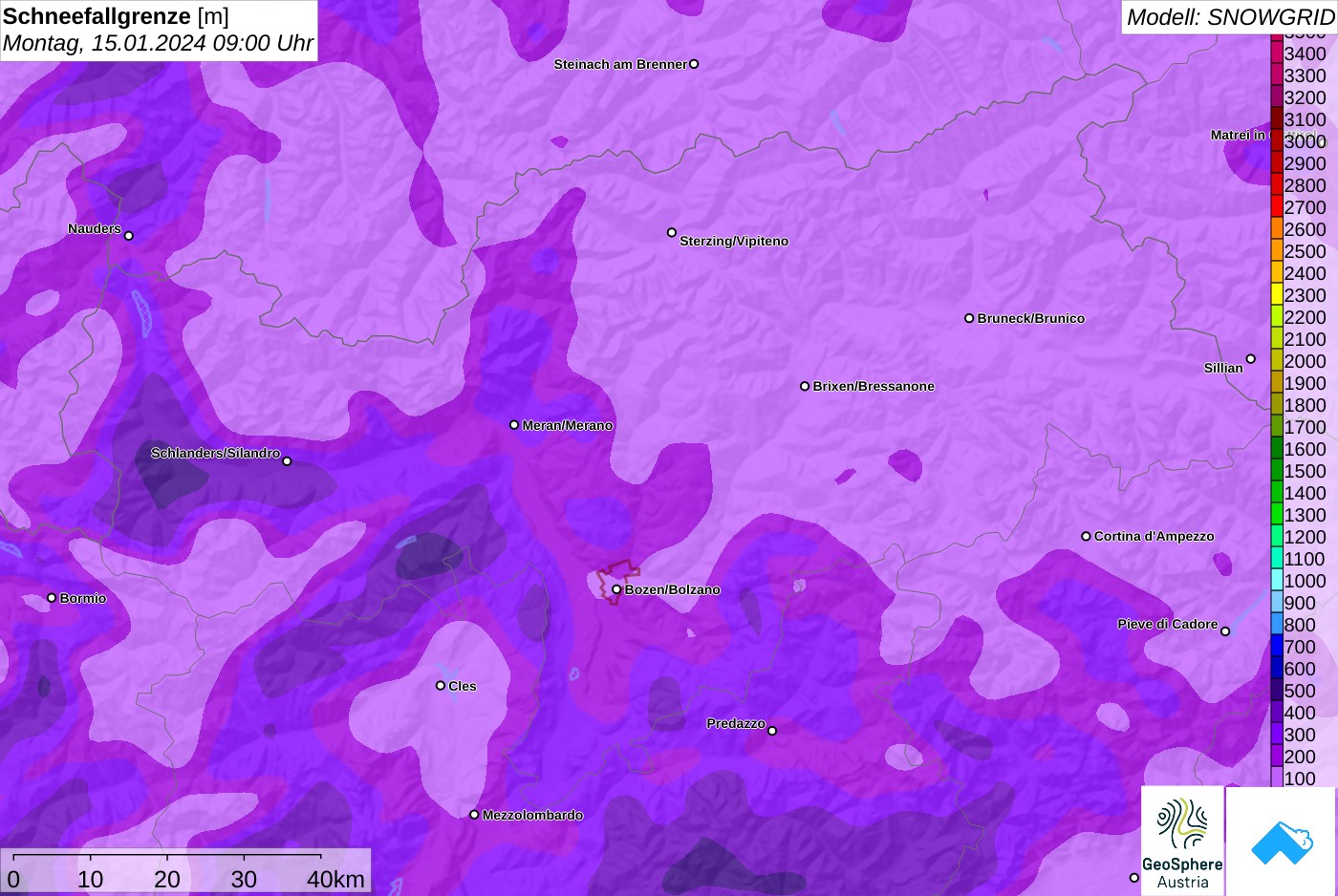Click the Bruneck/Brunico label
Image resolution: width=1338 pixels, height=896 pixels.
(1031, 318)
